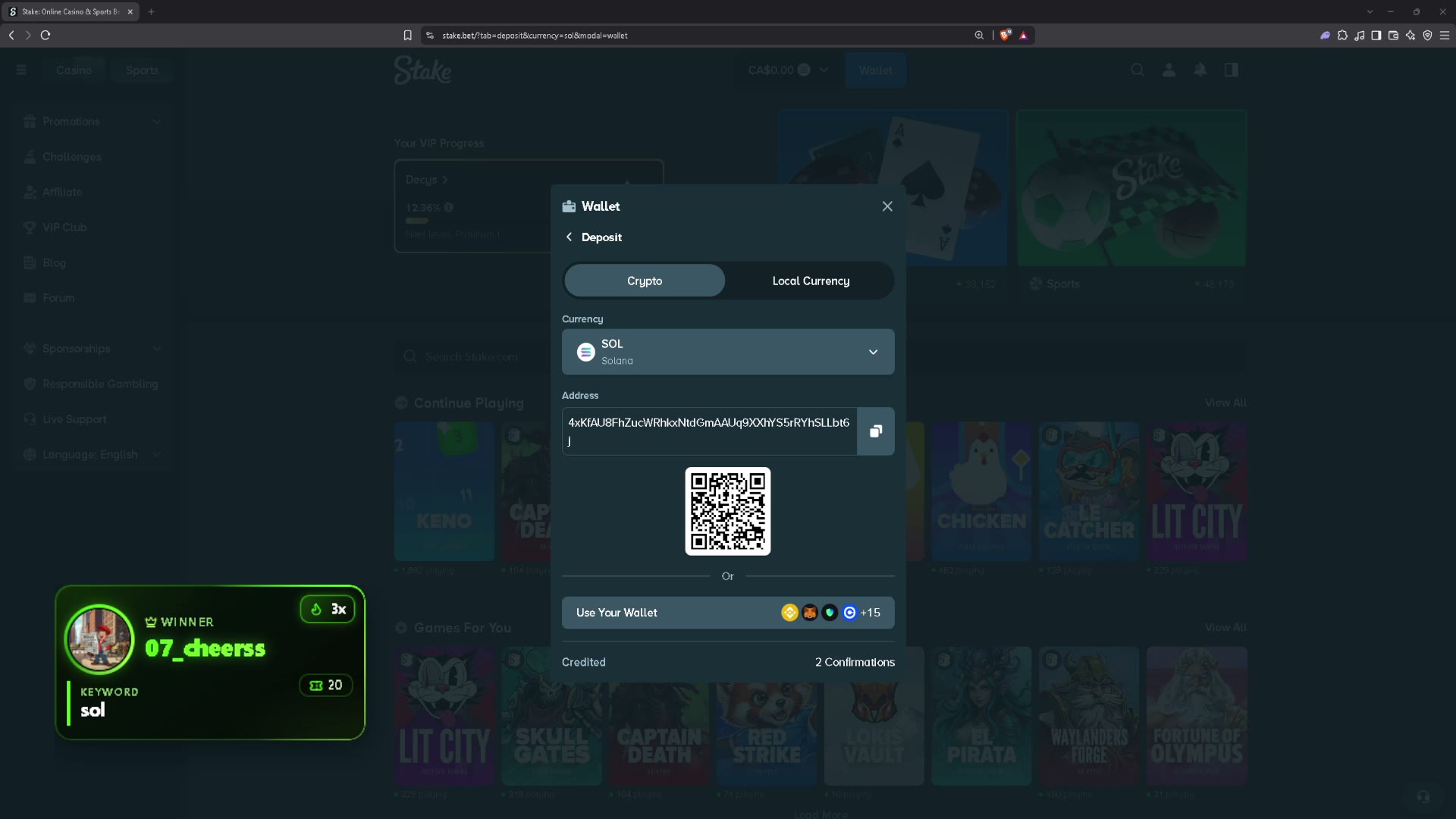
Task: Open the Le Catcher game thumbnail
Action: point(1089,491)
